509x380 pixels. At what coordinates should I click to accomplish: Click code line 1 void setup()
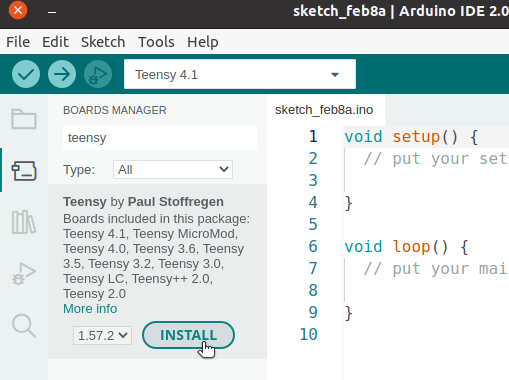pos(411,137)
